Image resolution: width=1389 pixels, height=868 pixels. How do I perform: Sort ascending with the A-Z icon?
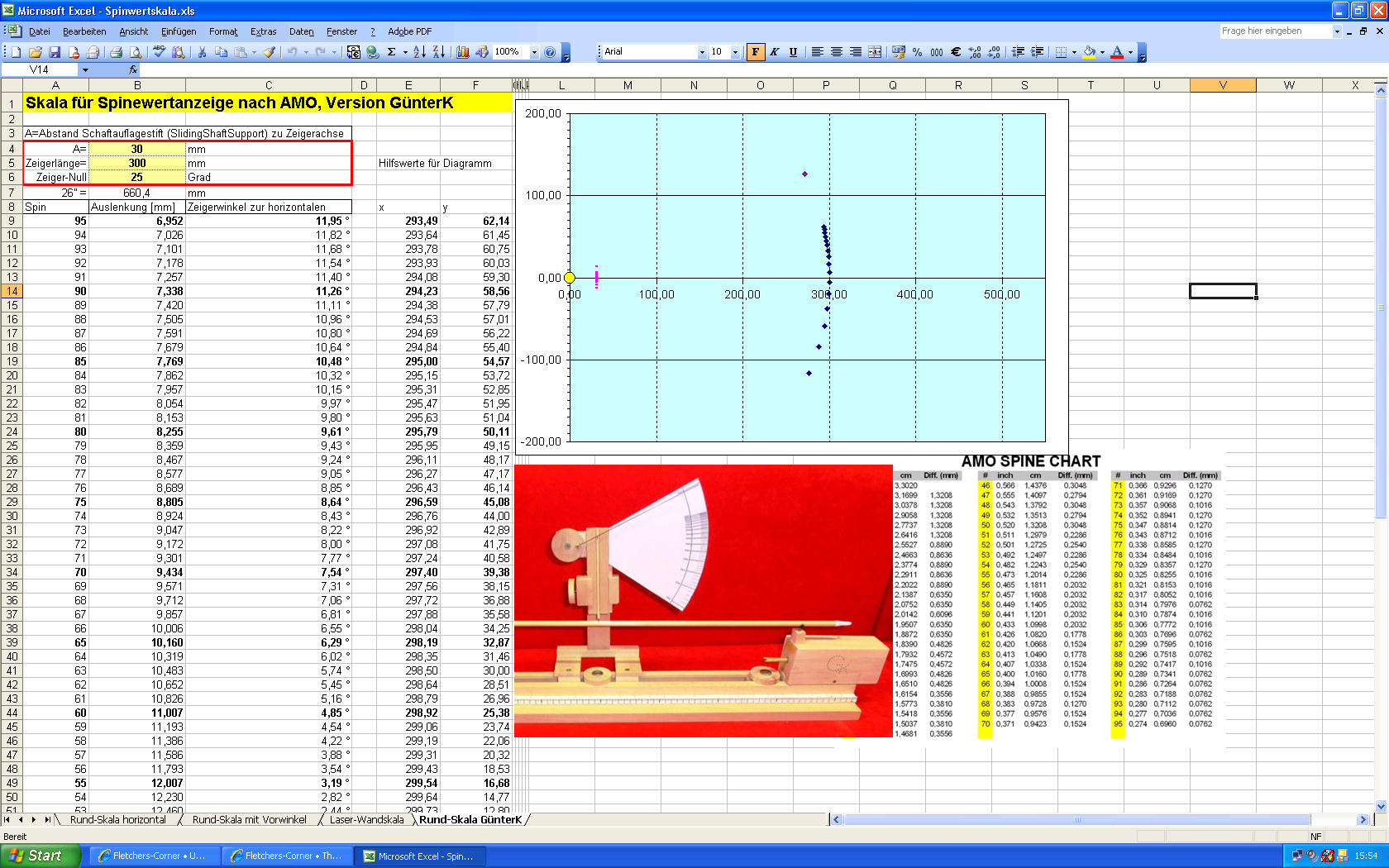coord(419,52)
